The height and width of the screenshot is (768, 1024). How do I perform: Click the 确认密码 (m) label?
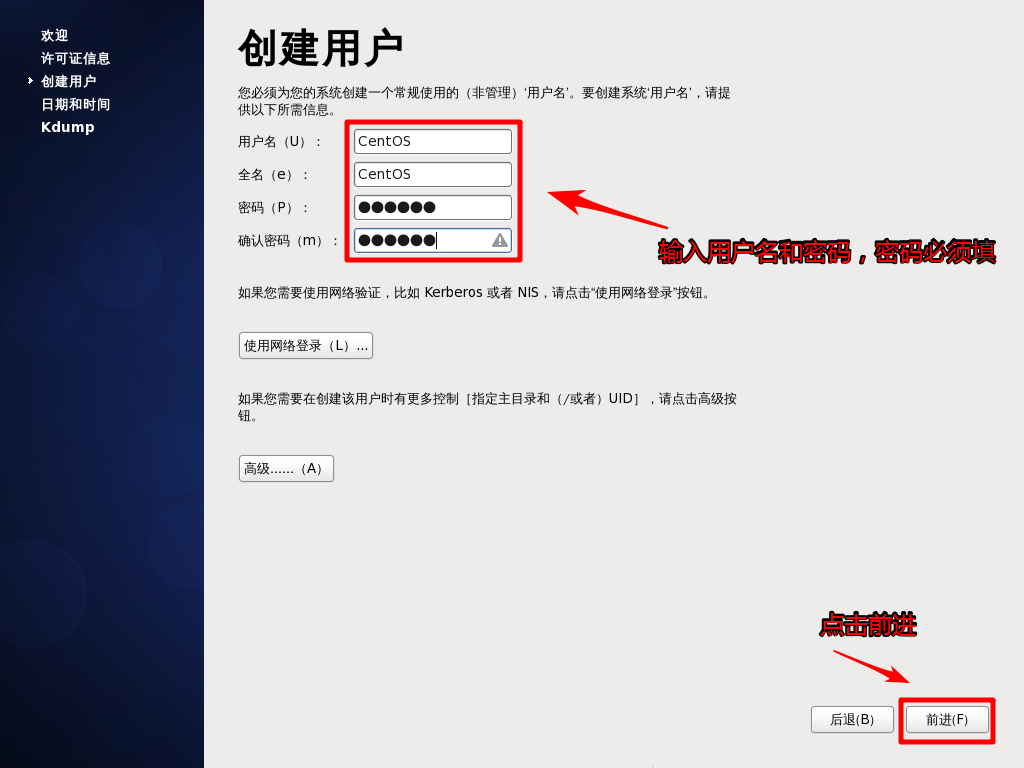287,241
